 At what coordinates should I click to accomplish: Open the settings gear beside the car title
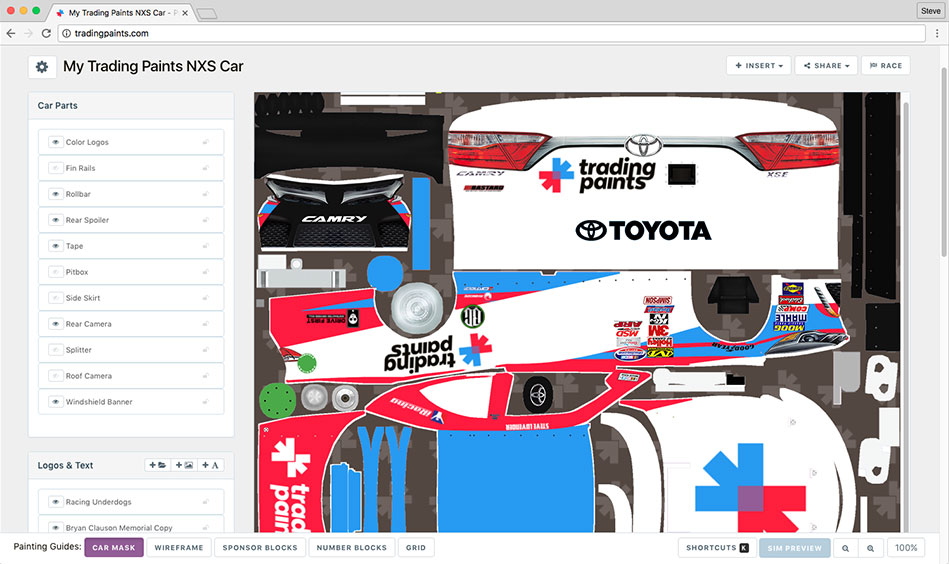tap(42, 67)
